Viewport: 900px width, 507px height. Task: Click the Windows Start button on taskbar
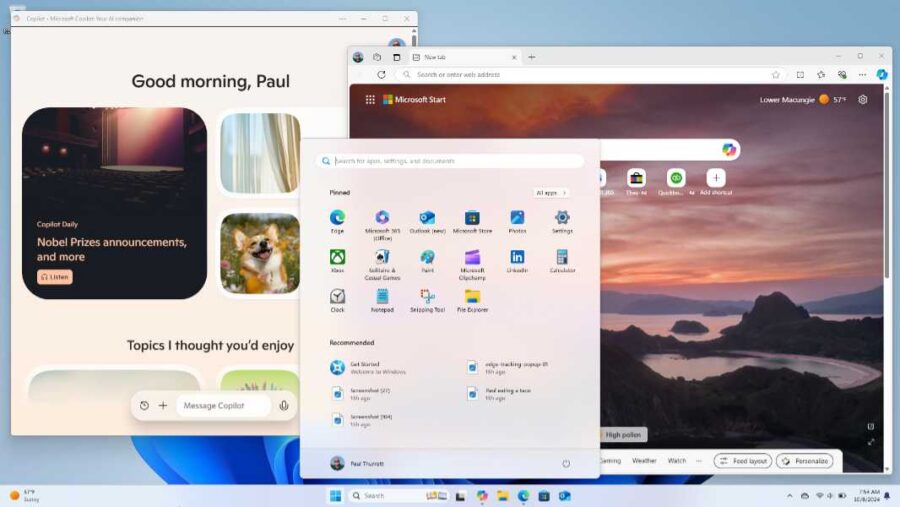(336, 496)
